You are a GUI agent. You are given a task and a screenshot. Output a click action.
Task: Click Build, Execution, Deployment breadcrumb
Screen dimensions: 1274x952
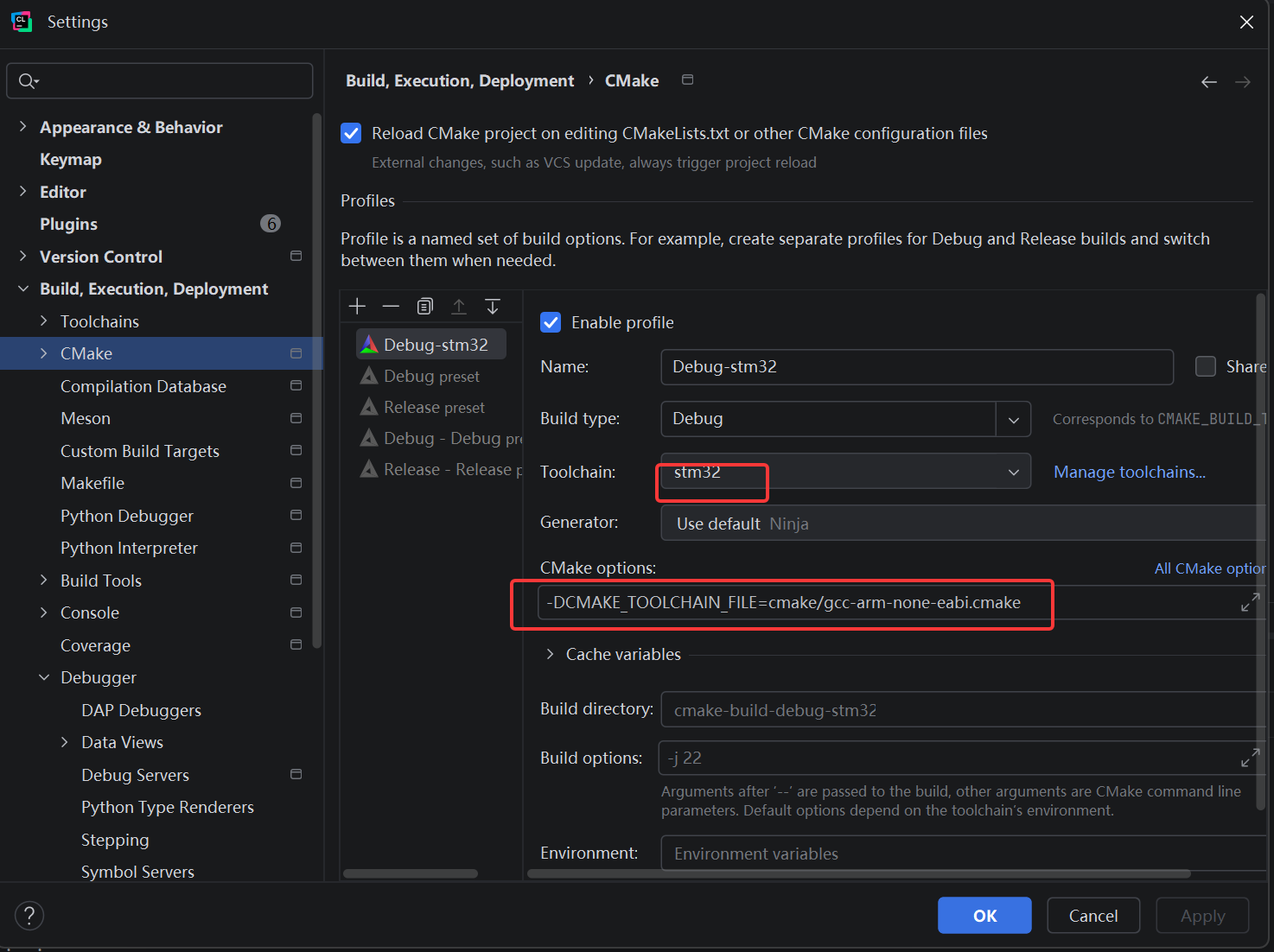tap(460, 80)
